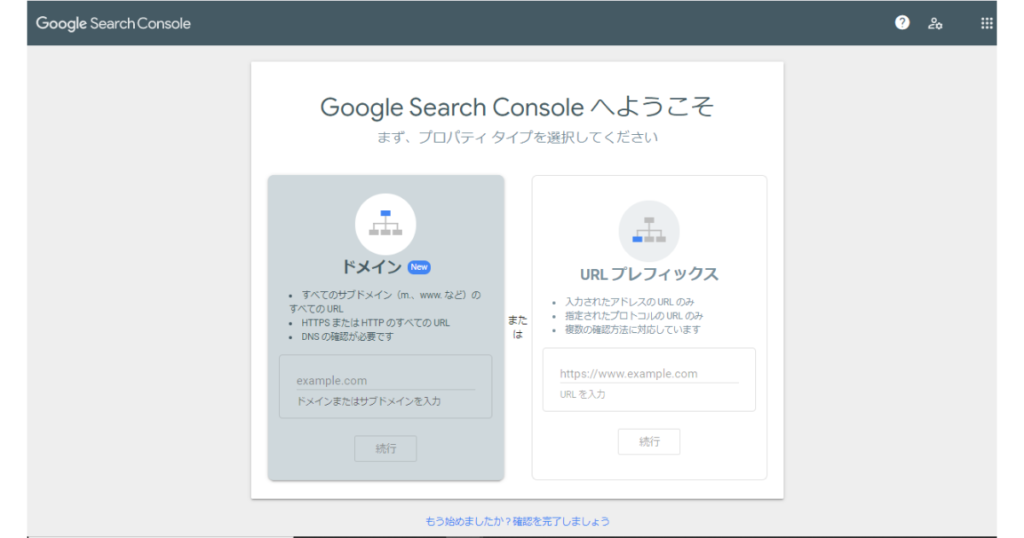Click the 入力されたアドレスの URL のみ bullet
Image resolution: width=1024 pixels, height=538 pixels.
pyautogui.click(x=630, y=302)
